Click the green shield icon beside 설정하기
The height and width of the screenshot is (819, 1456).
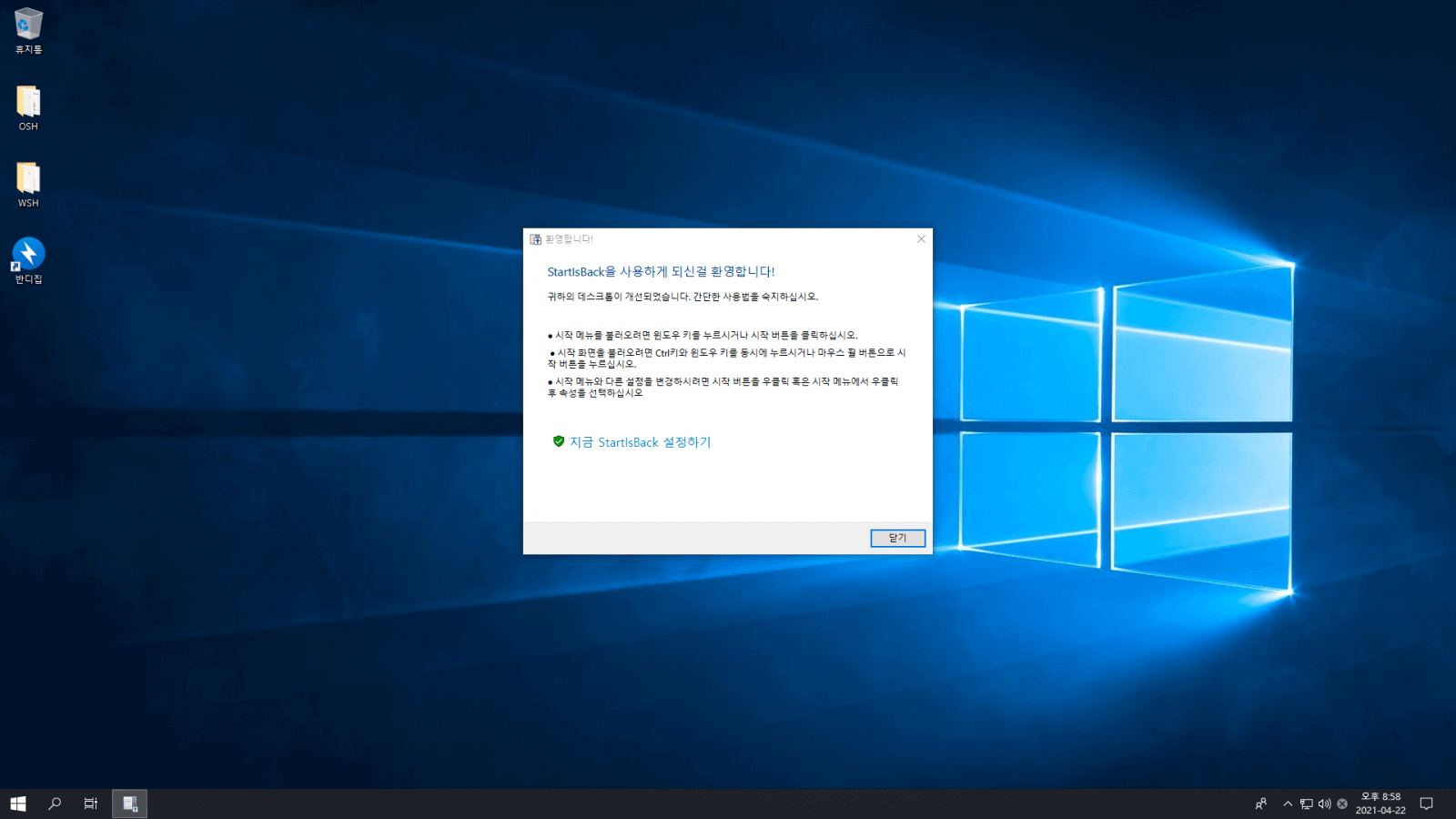pos(559,441)
